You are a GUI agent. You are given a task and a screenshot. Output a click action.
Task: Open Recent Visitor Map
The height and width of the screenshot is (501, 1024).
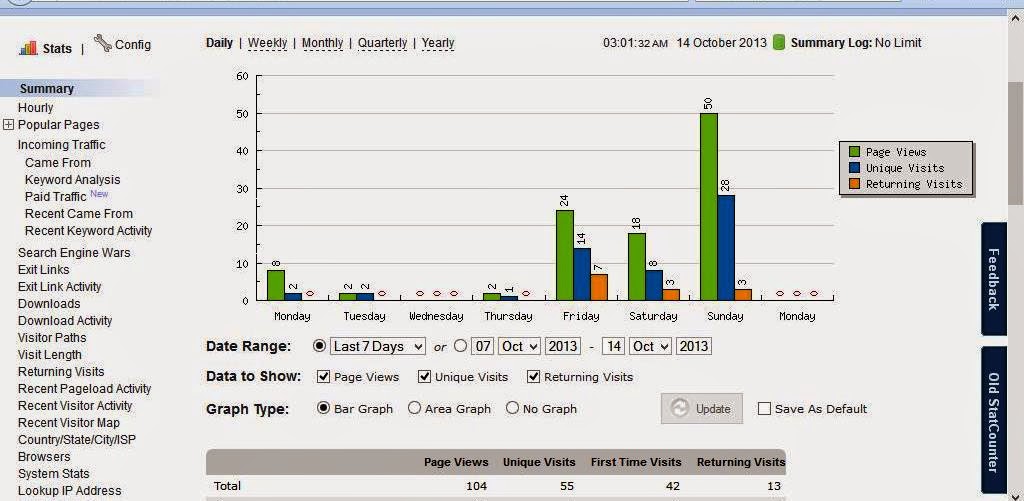[69, 423]
